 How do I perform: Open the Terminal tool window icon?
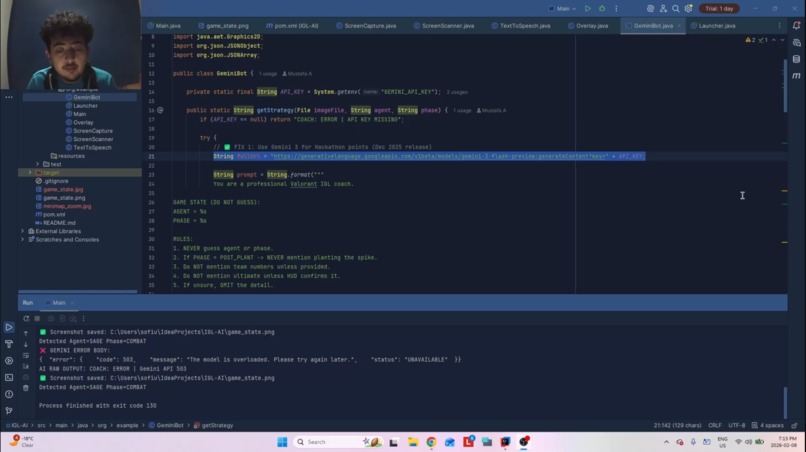[x=9, y=377]
